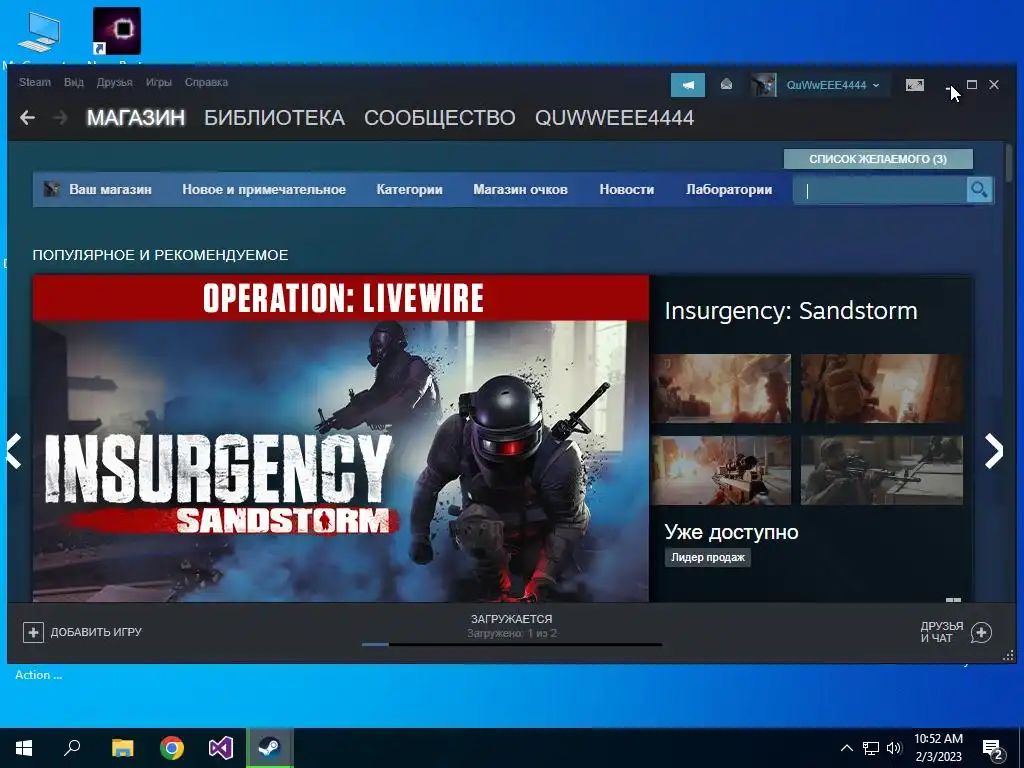Click ДОБАВИТЬ ИГРУ label

pyautogui.click(x=96, y=632)
